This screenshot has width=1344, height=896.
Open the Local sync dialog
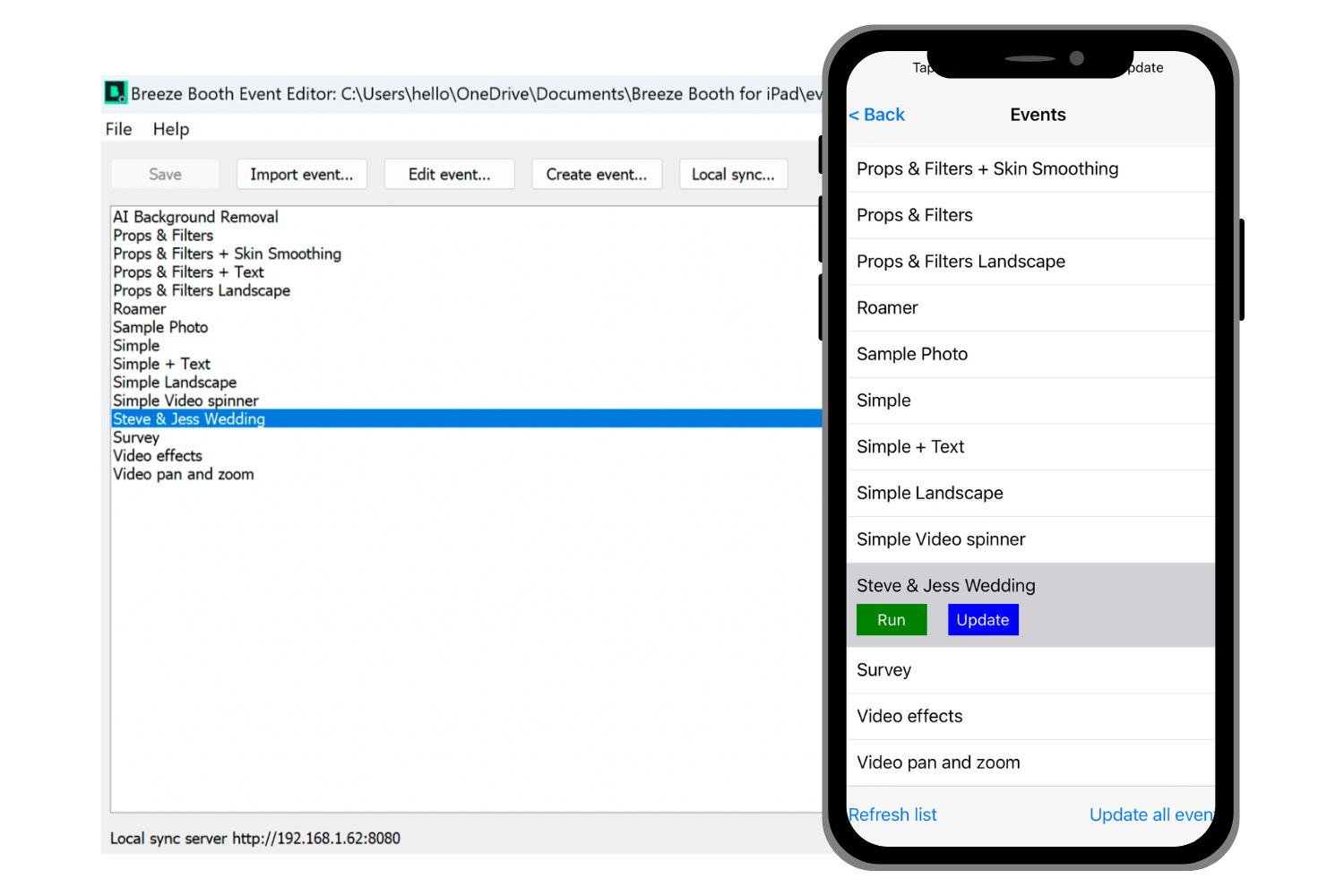[x=733, y=175]
